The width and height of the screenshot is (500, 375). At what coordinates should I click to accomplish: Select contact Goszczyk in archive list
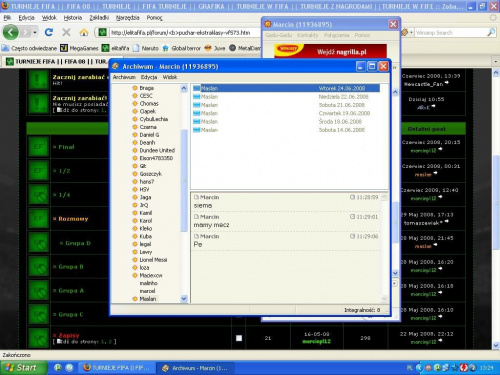pyautogui.click(x=150, y=174)
